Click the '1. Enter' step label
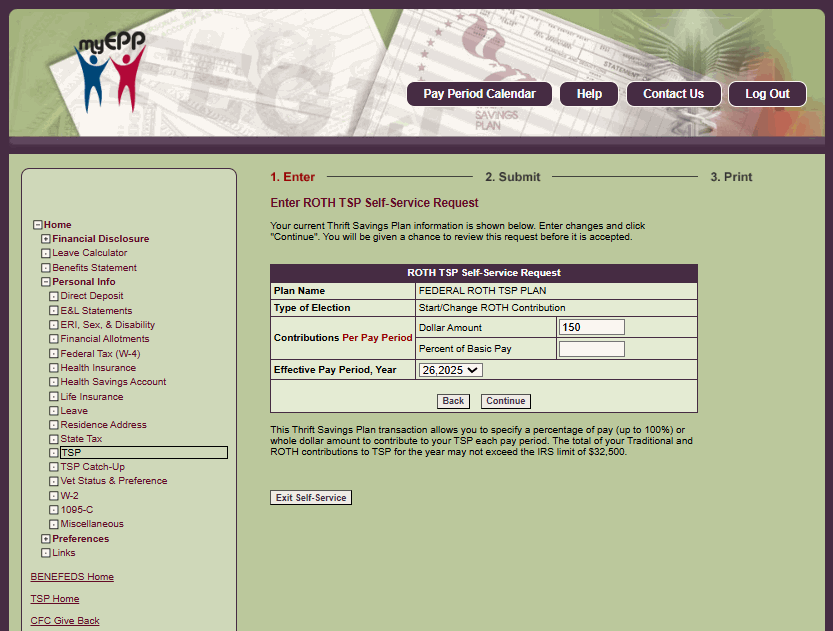Screen dimensions: 833x631 [x=292, y=177]
